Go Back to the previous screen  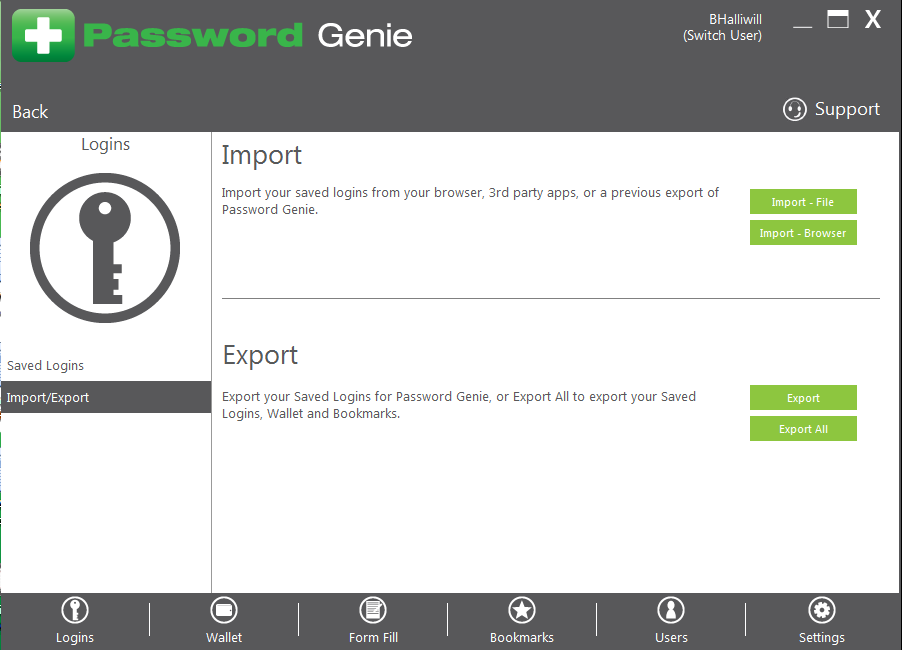[30, 112]
